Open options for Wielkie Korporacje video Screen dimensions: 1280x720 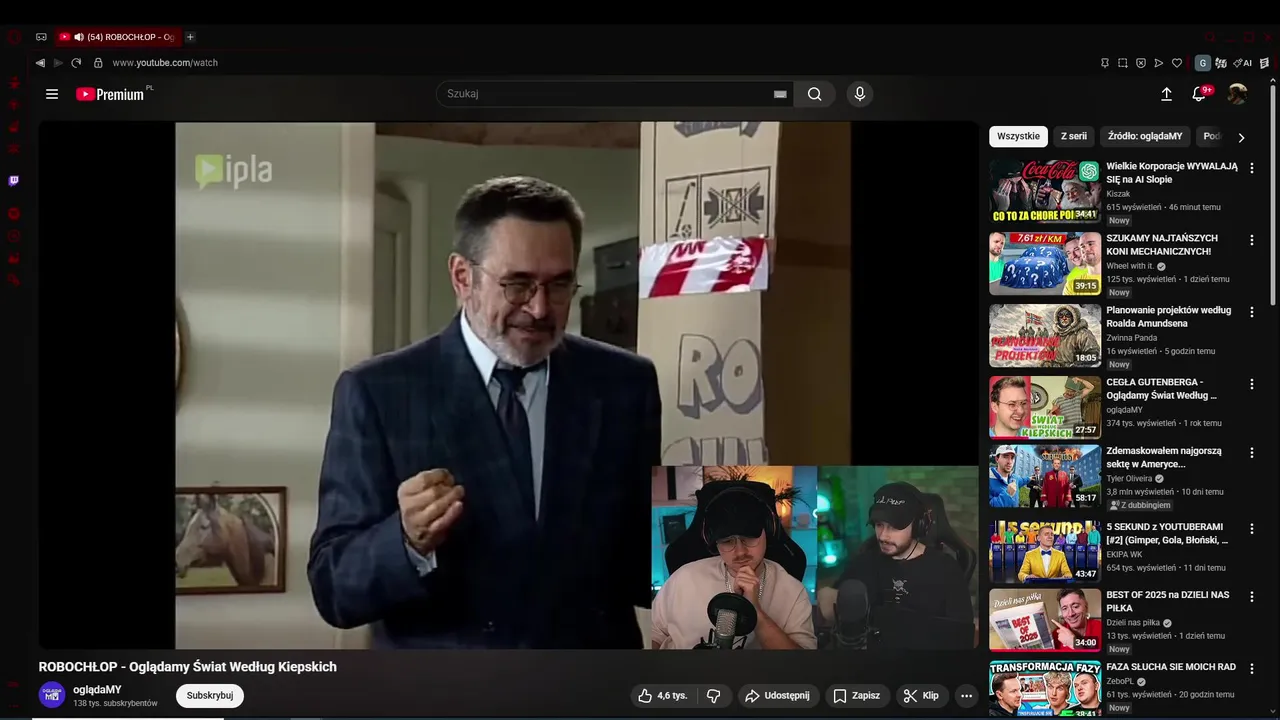1251,168
